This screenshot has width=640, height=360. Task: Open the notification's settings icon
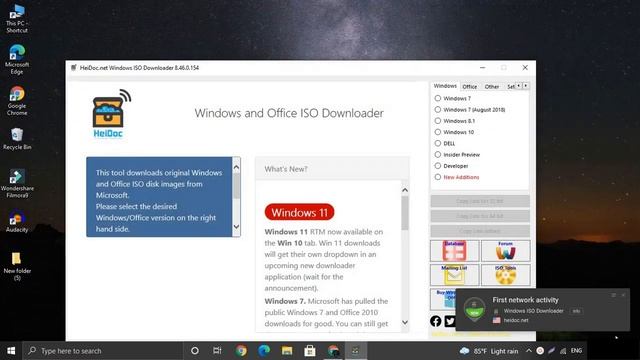click(x=613, y=295)
